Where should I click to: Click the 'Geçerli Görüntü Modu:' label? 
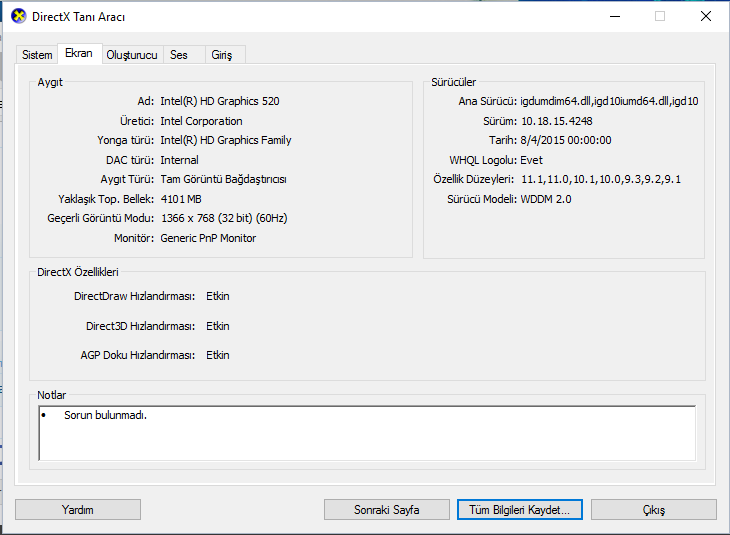point(101,218)
